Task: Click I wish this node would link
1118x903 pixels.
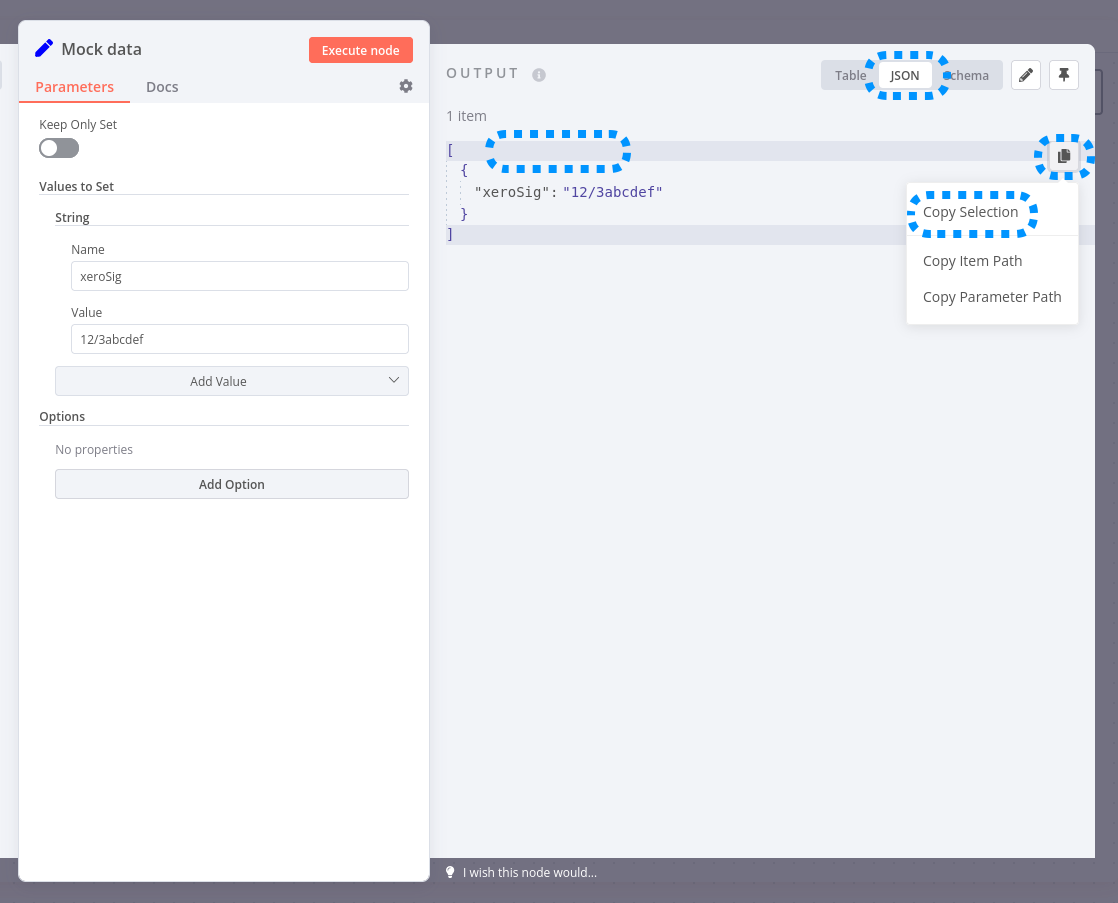Action: pyautogui.click(x=530, y=872)
